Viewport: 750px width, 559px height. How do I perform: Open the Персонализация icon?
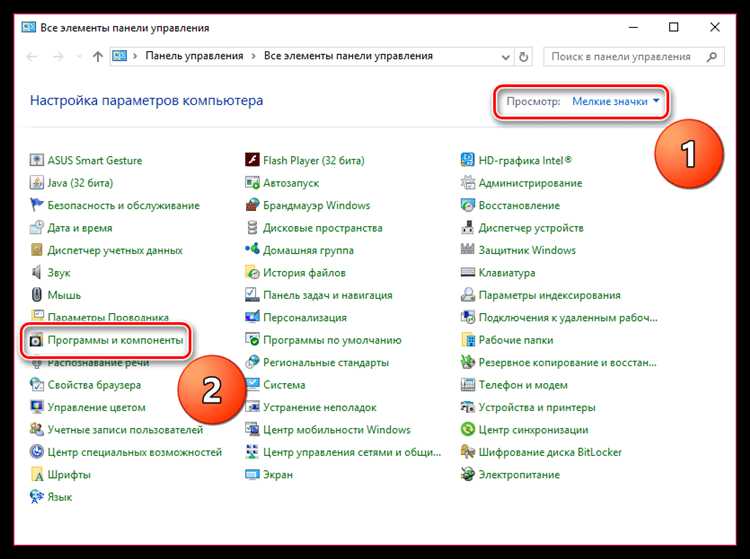coord(252,318)
